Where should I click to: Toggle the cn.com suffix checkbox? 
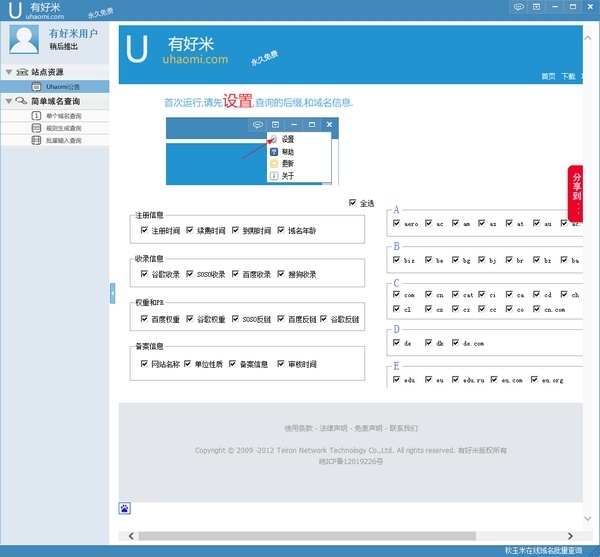[537, 308]
